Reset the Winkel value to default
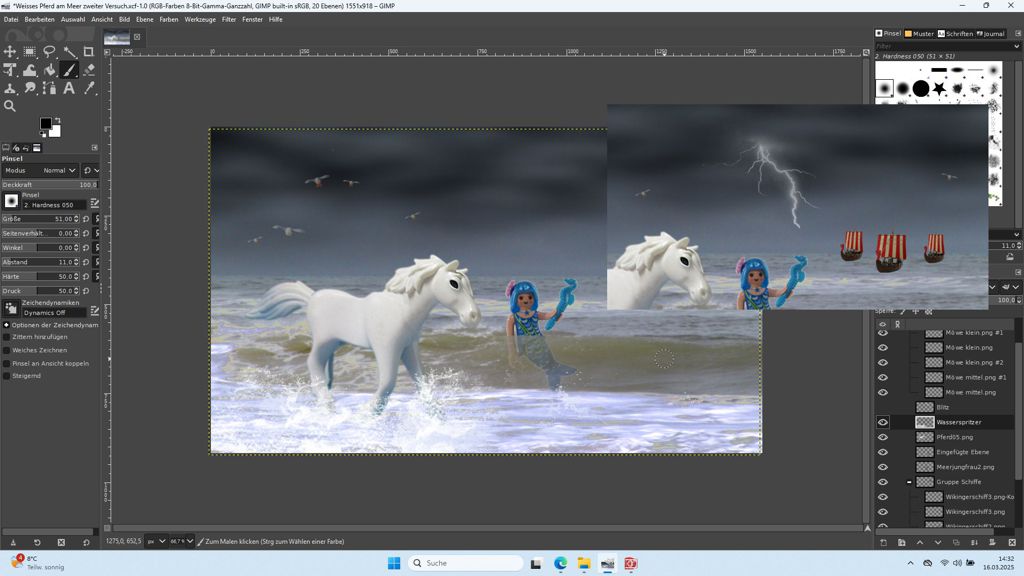This screenshot has height=576, width=1024. [86, 248]
